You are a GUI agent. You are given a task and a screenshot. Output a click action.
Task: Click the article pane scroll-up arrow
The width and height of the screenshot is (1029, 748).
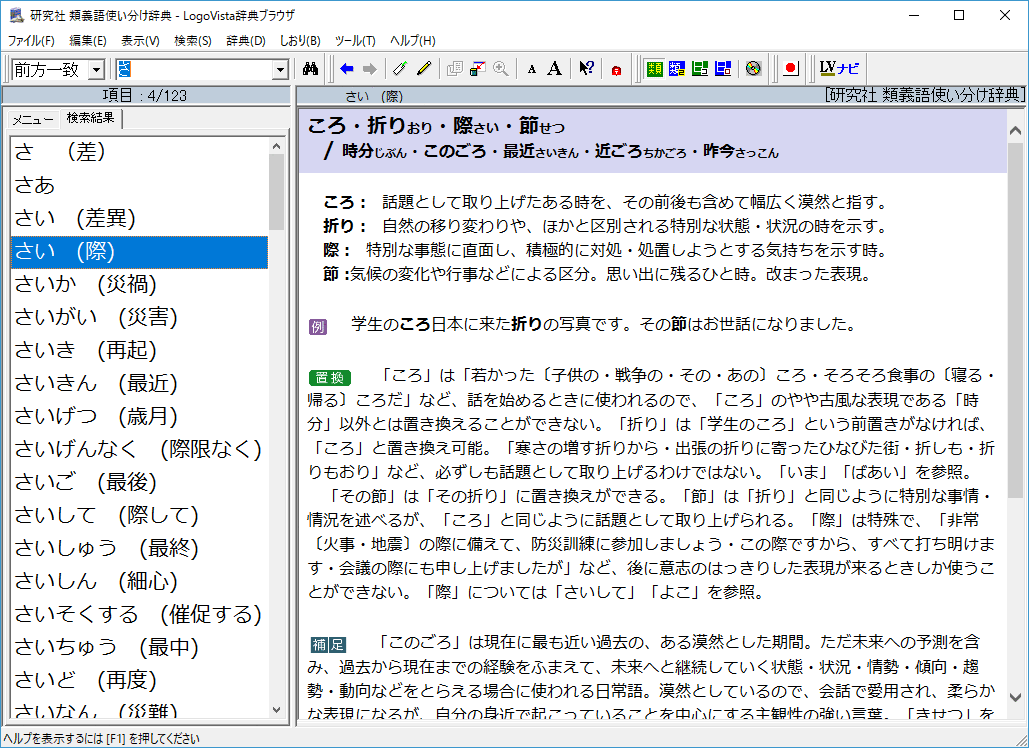point(1015,130)
